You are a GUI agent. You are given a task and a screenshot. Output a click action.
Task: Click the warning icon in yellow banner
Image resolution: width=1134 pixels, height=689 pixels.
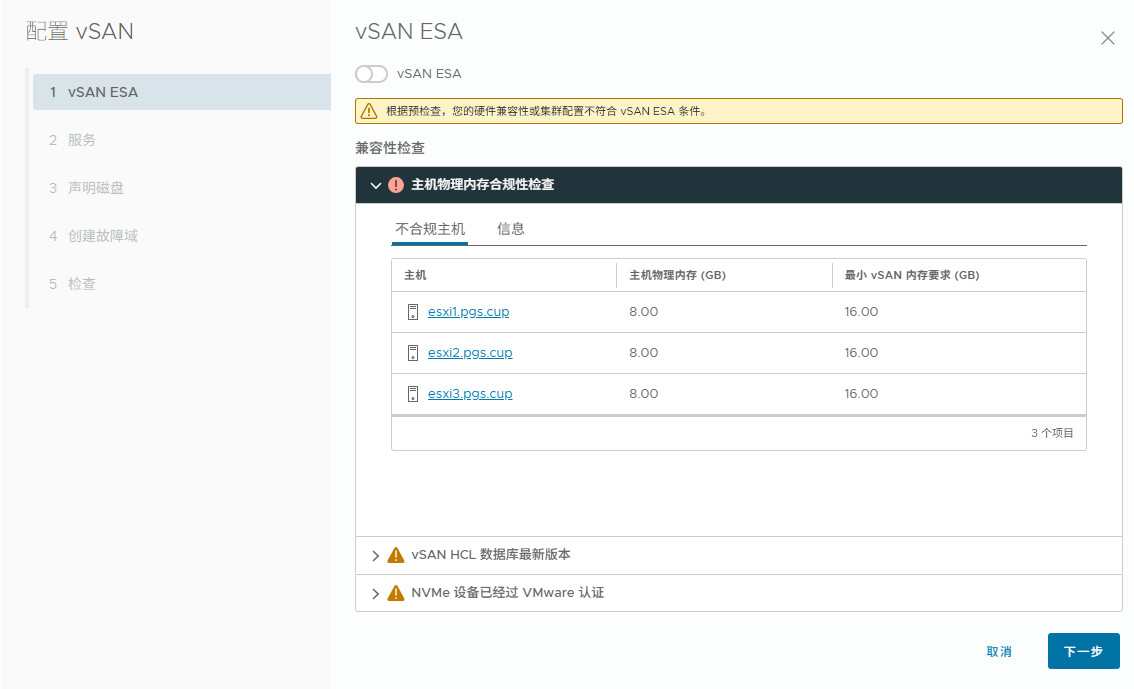click(x=369, y=111)
